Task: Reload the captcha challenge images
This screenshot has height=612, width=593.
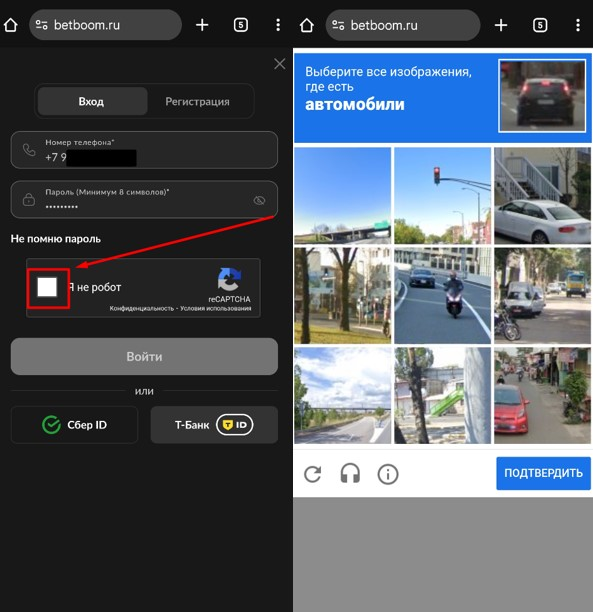Action: tap(313, 474)
